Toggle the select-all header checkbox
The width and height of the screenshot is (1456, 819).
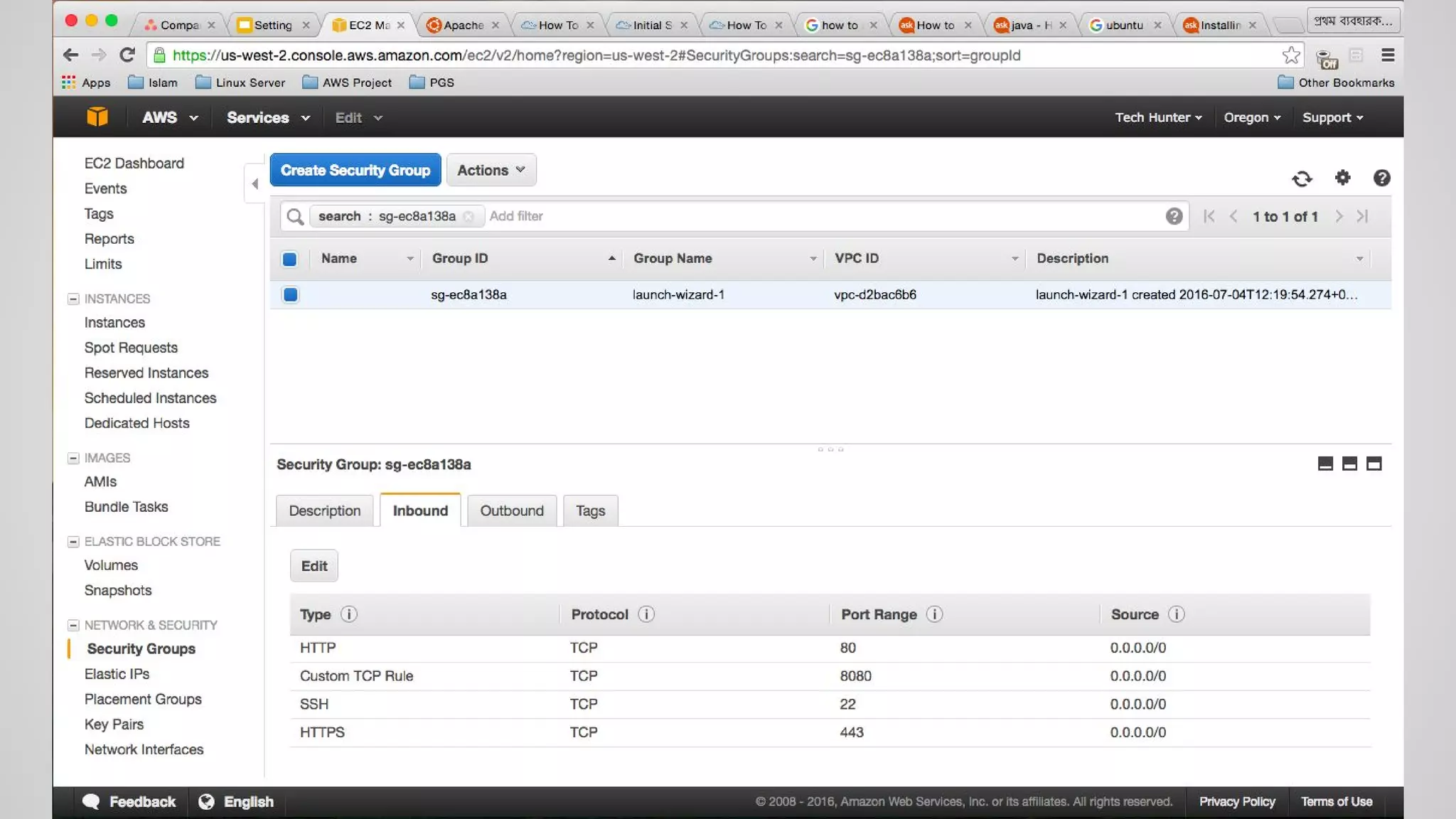point(289,259)
